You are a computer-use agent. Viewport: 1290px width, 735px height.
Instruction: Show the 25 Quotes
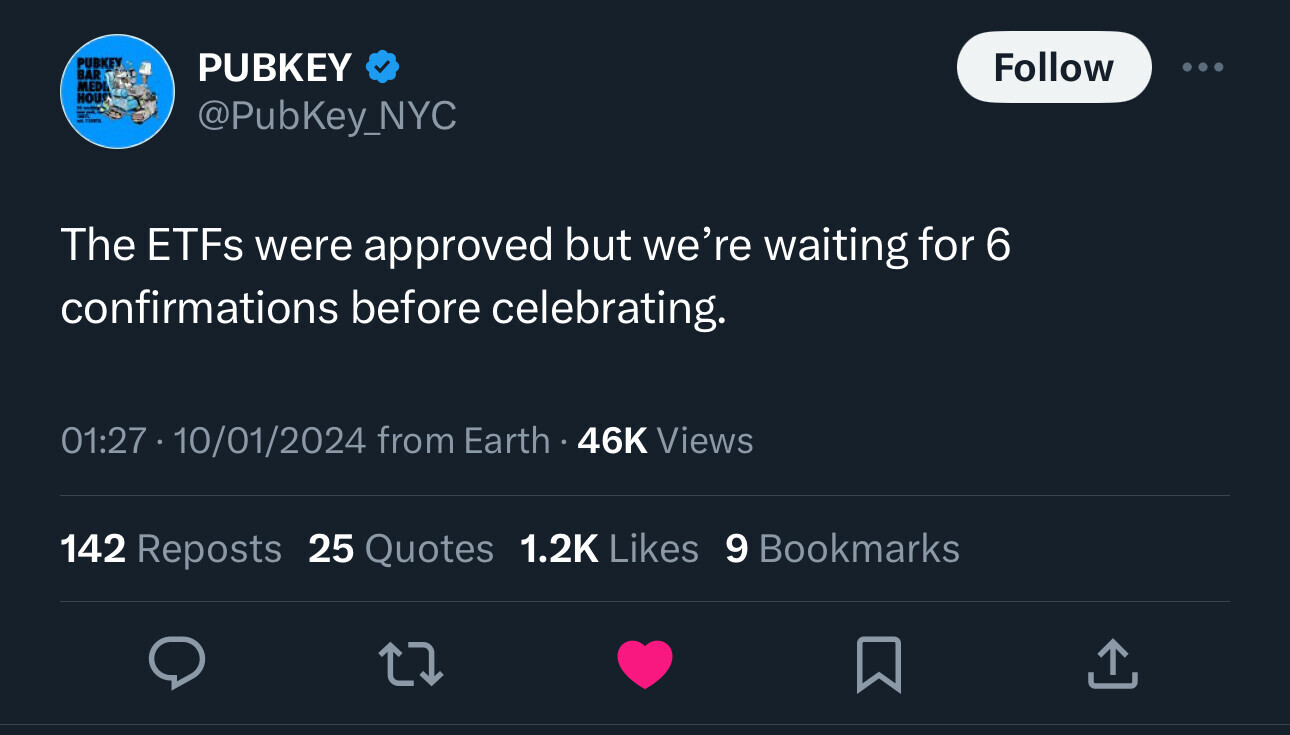pos(401,549)
